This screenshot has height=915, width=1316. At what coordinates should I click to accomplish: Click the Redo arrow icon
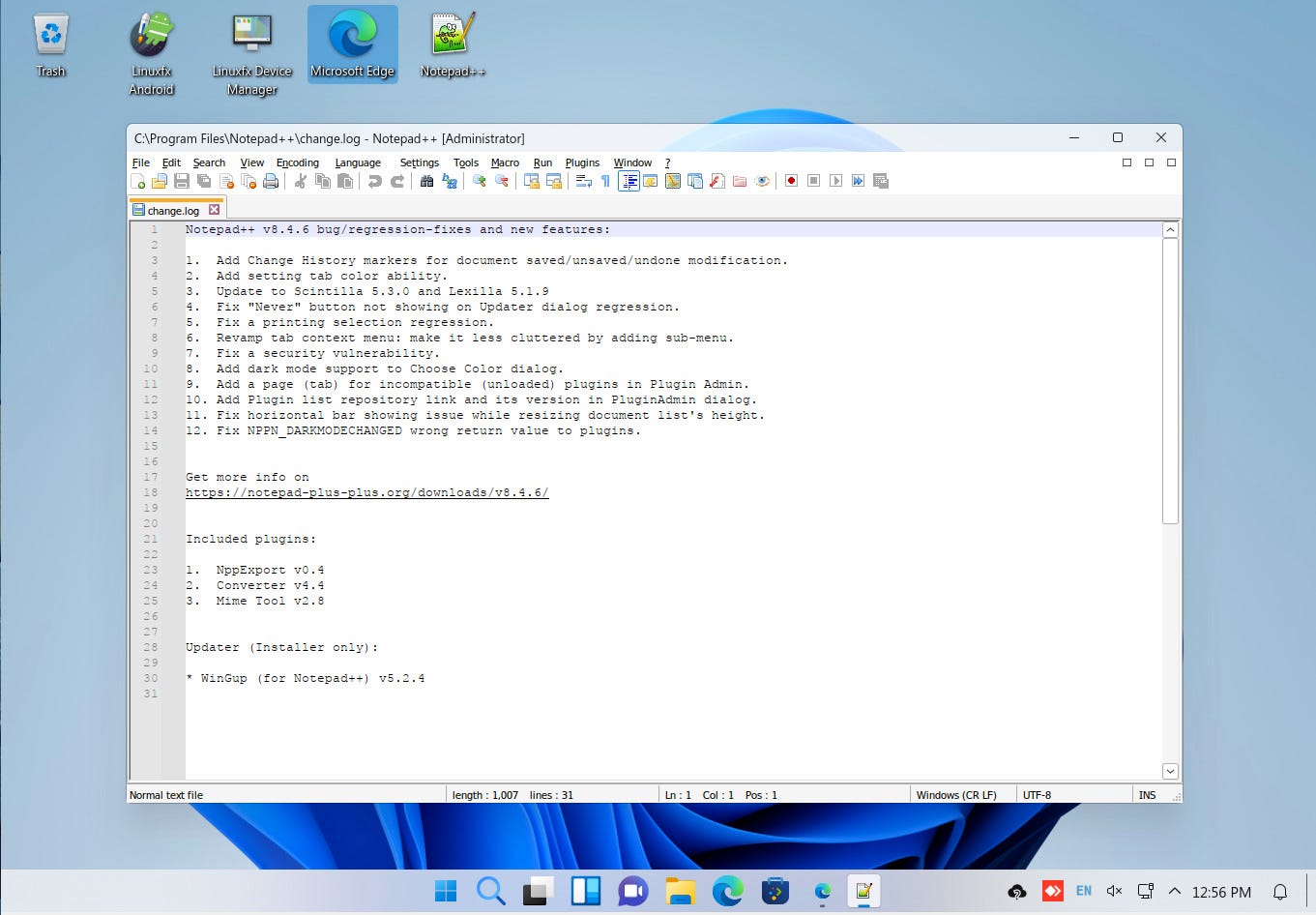pos(397,181)
